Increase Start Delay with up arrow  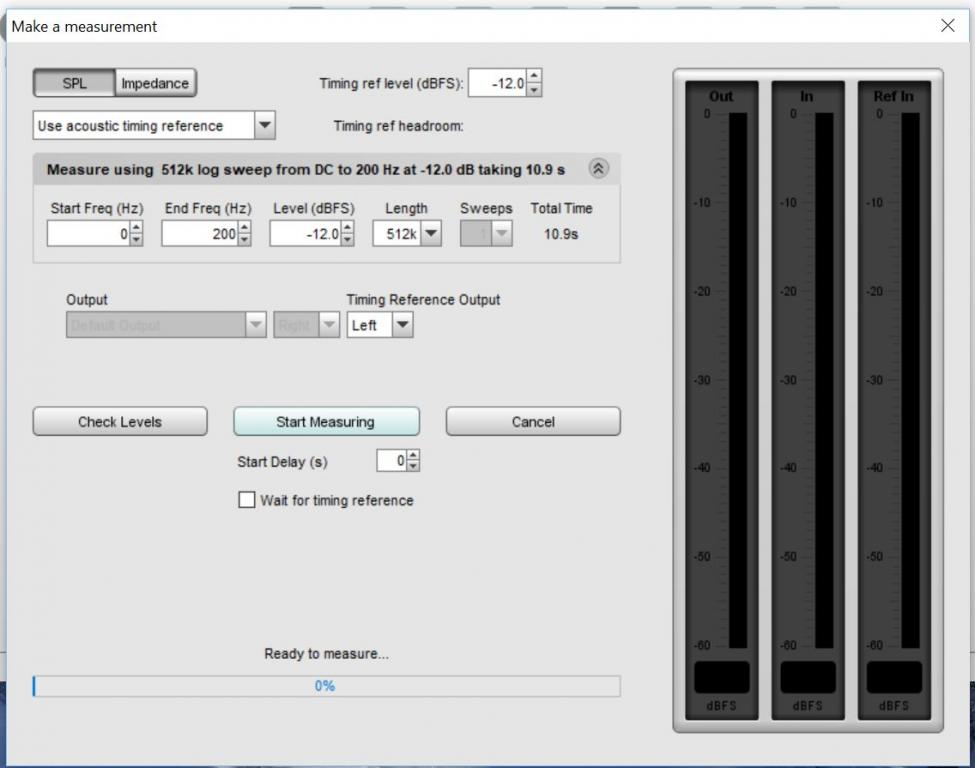(x=414, y=455)
